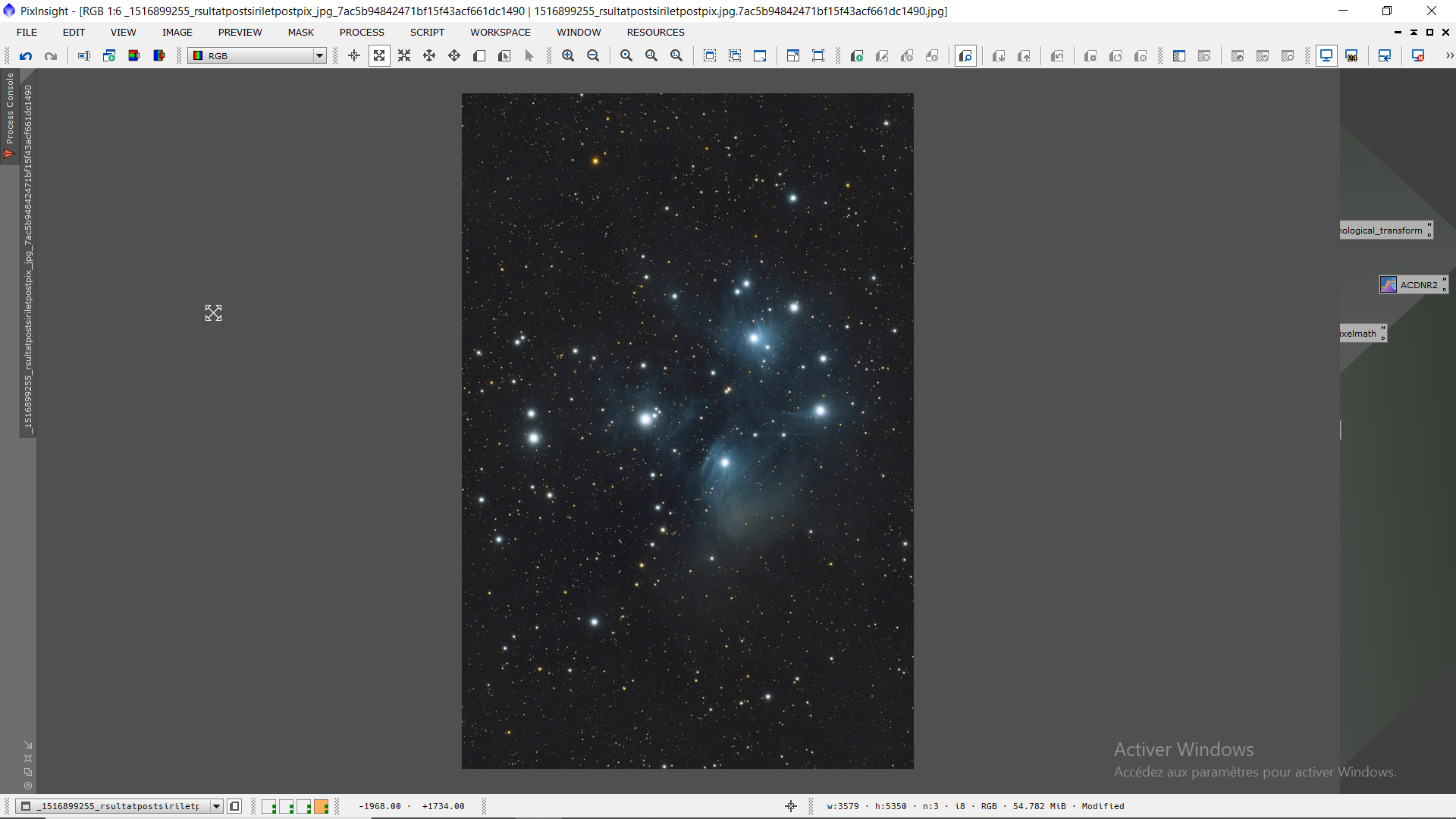This screenshot has width=1456, height=819.
Task: Click the Zoom Out magnifier icon
Action: pos(593,56)
